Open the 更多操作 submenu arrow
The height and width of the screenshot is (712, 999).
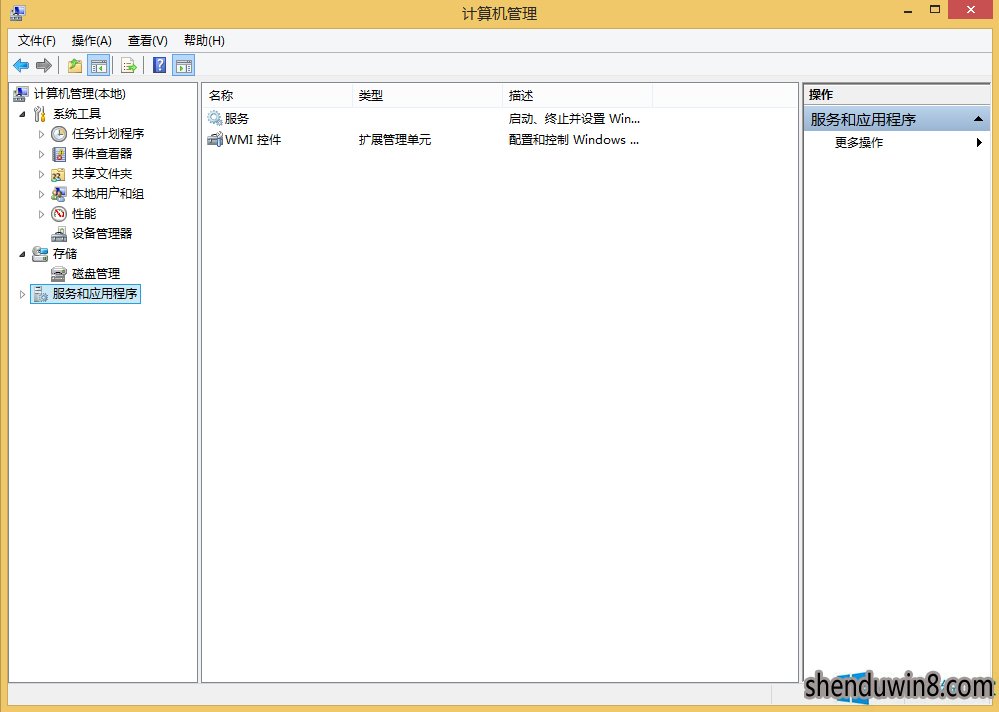(979, 143)
